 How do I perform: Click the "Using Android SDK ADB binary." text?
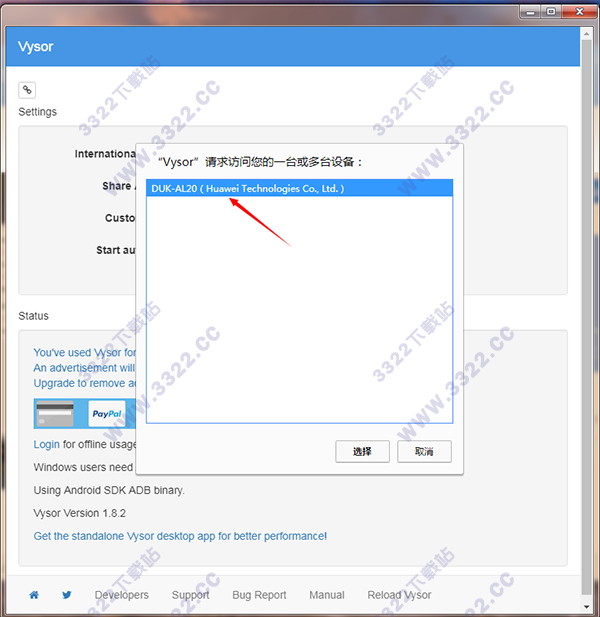pyautogui.click(x=109, y=490)
